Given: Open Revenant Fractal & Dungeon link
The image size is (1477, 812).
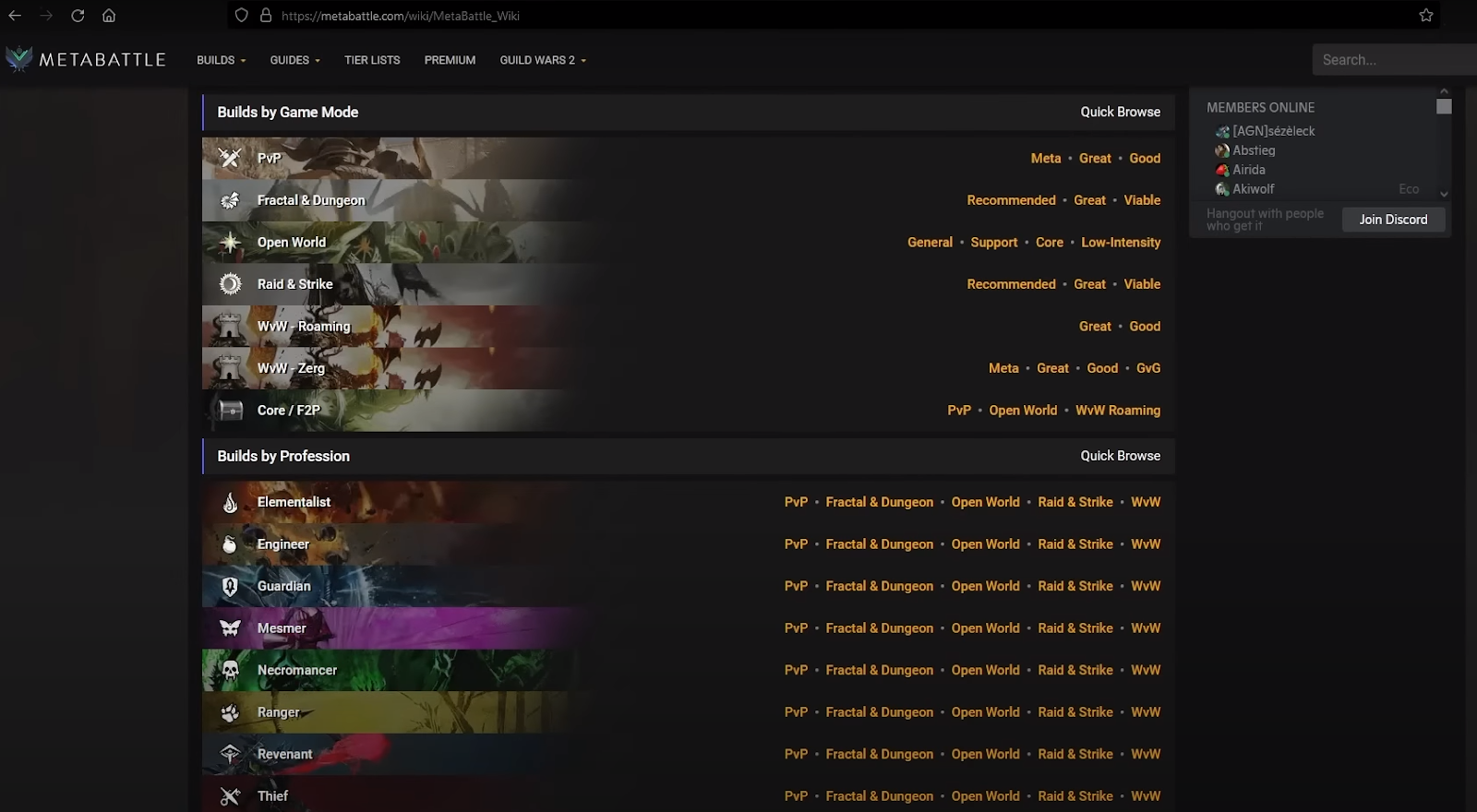Looking at the screenshot, I should pyautogui.click(x=880, y=754).
